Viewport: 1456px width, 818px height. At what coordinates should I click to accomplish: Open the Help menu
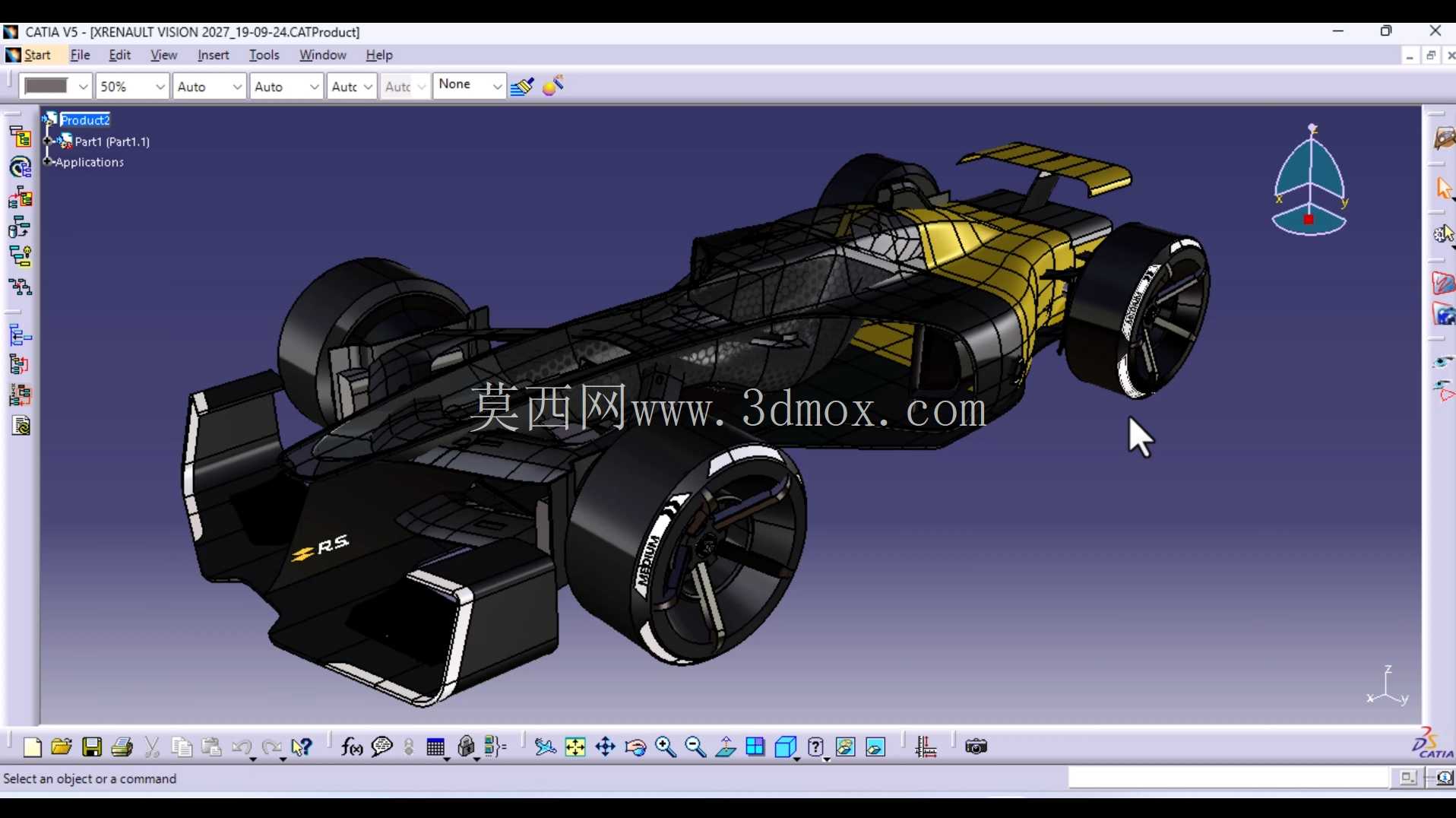click(378, 55)
